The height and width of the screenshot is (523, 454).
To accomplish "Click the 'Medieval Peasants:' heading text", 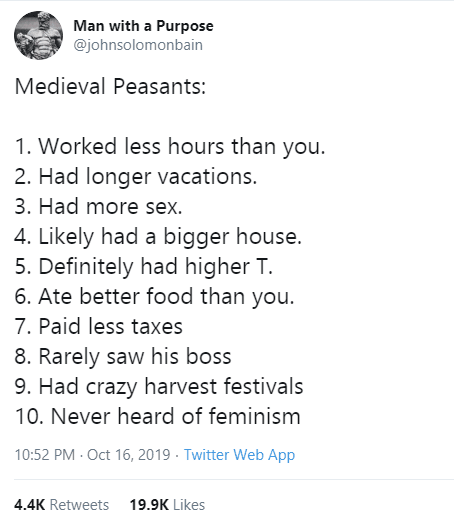I will 110,86.
